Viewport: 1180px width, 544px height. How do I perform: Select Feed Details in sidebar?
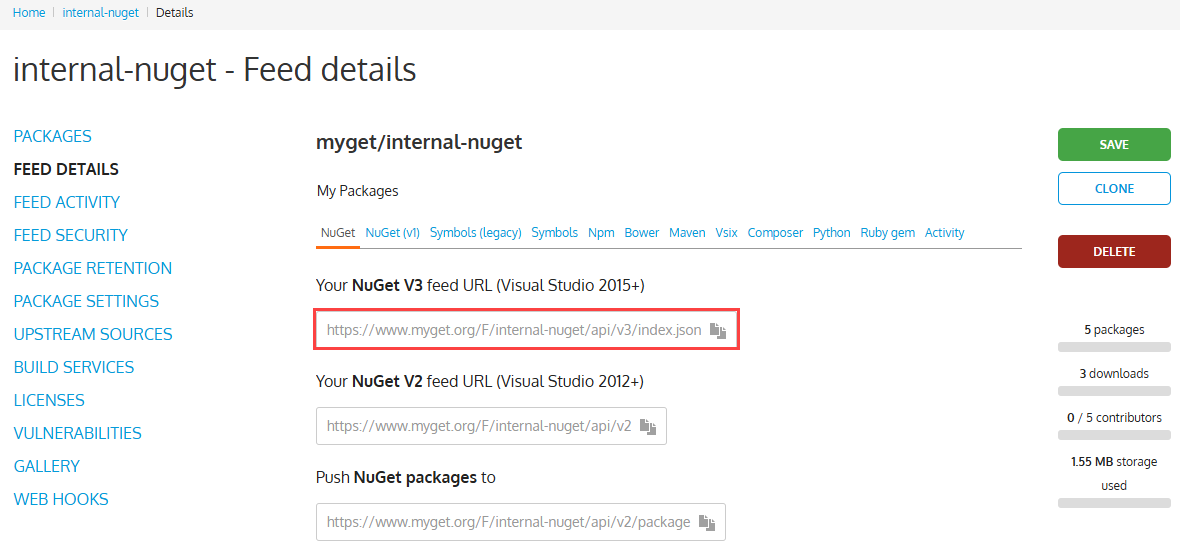pyautogui.click(x=66, y=169)
